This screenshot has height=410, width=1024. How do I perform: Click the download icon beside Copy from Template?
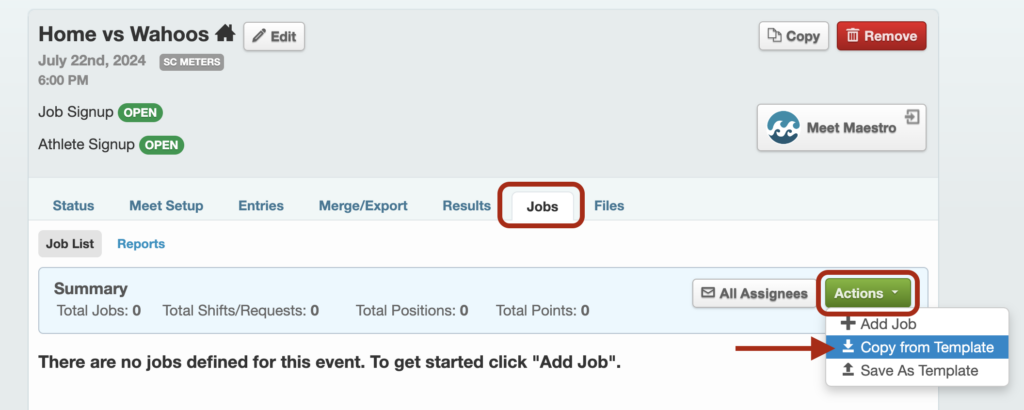click(848, 347)
